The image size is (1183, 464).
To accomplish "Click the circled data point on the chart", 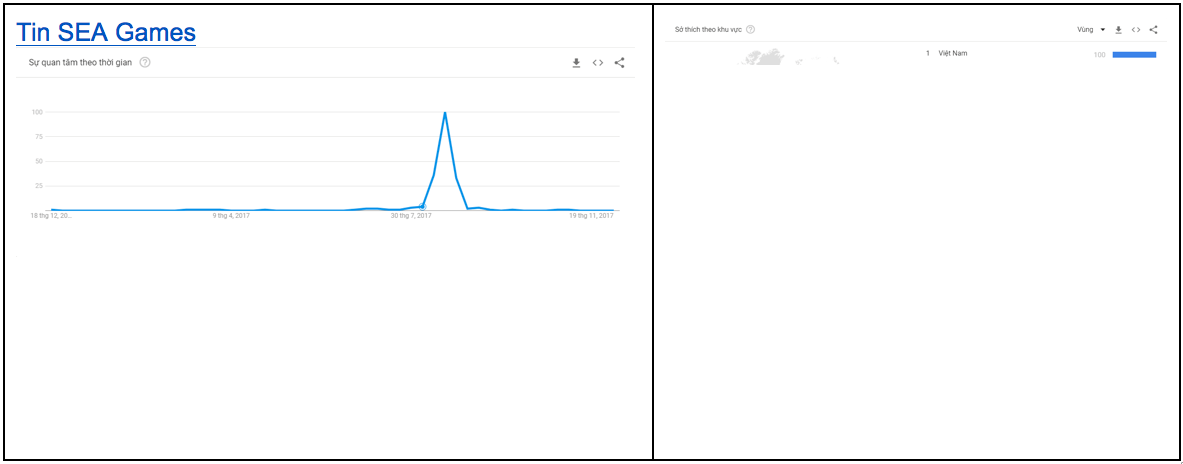I will (423, 207).
